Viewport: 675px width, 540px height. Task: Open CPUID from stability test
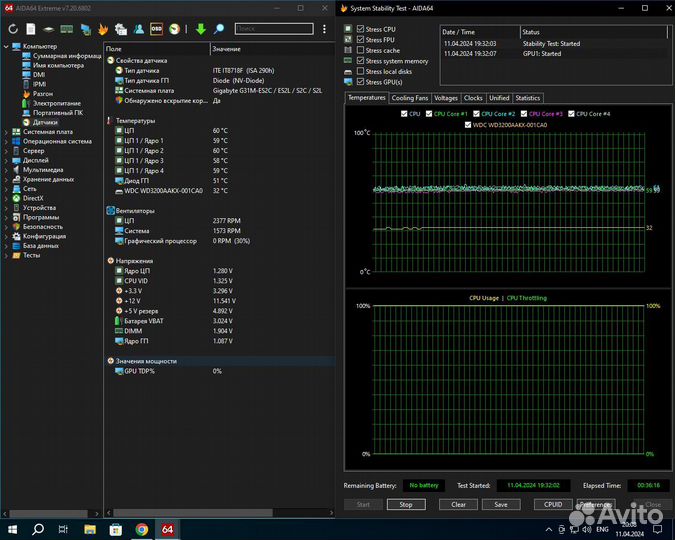(553, 504)
